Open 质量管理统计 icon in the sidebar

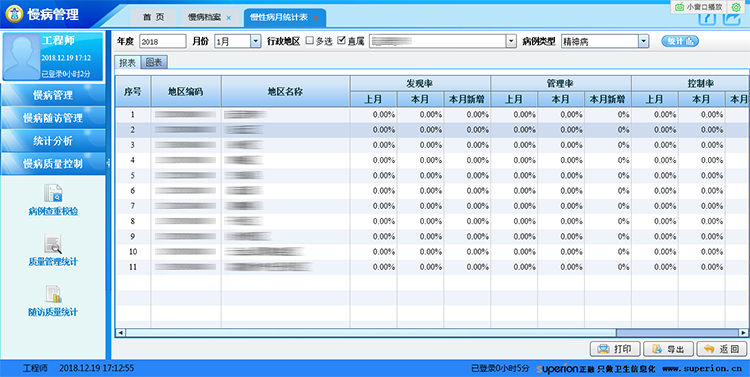(53, 244)
